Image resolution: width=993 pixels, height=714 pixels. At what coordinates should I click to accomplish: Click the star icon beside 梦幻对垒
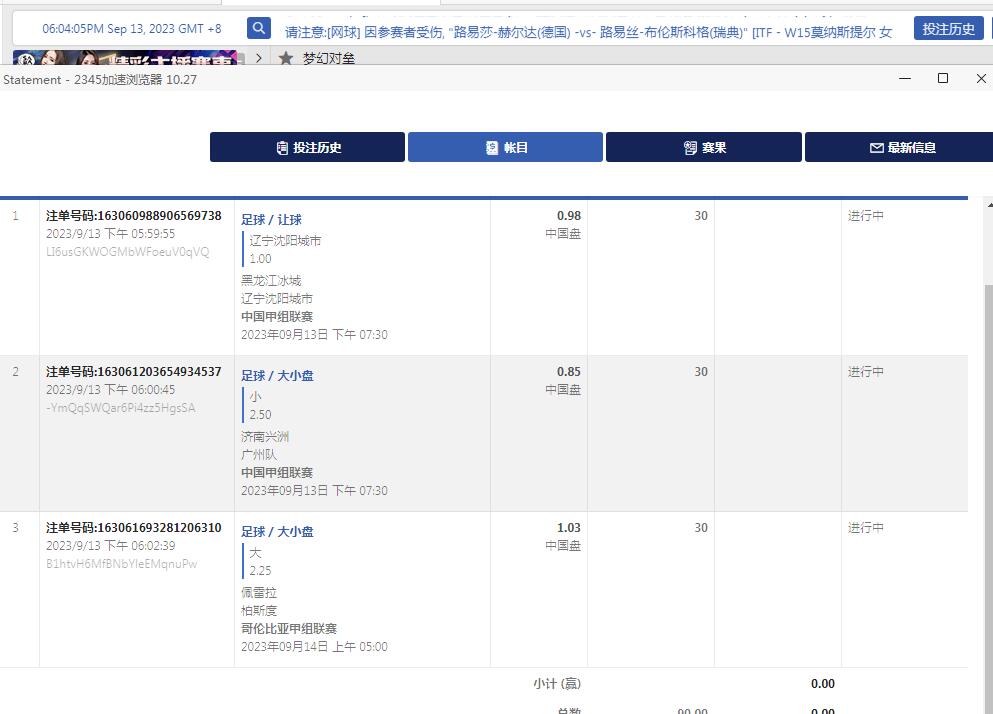[x=286, y=58]
